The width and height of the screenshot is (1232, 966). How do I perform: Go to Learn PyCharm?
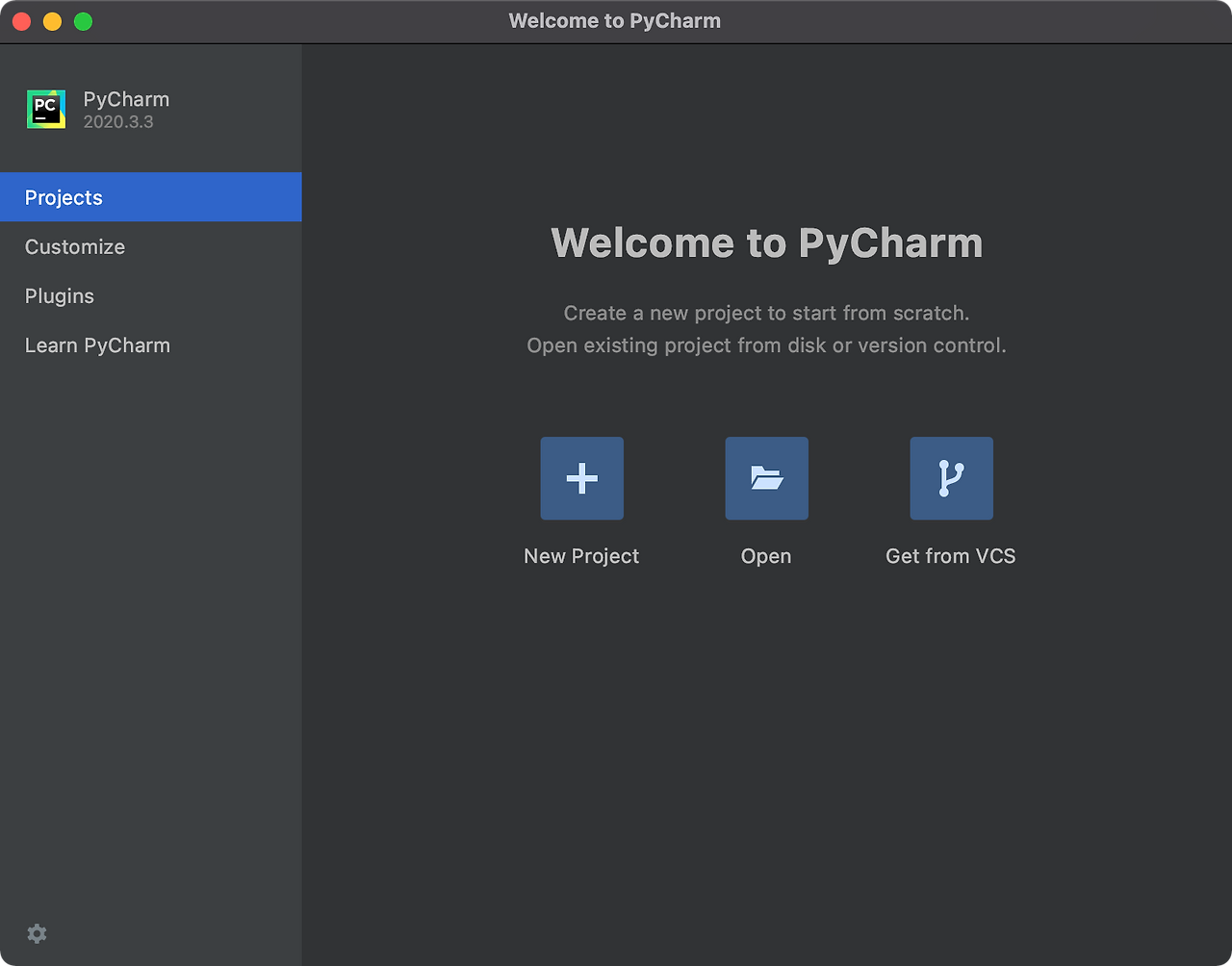[x=97, y=344]
